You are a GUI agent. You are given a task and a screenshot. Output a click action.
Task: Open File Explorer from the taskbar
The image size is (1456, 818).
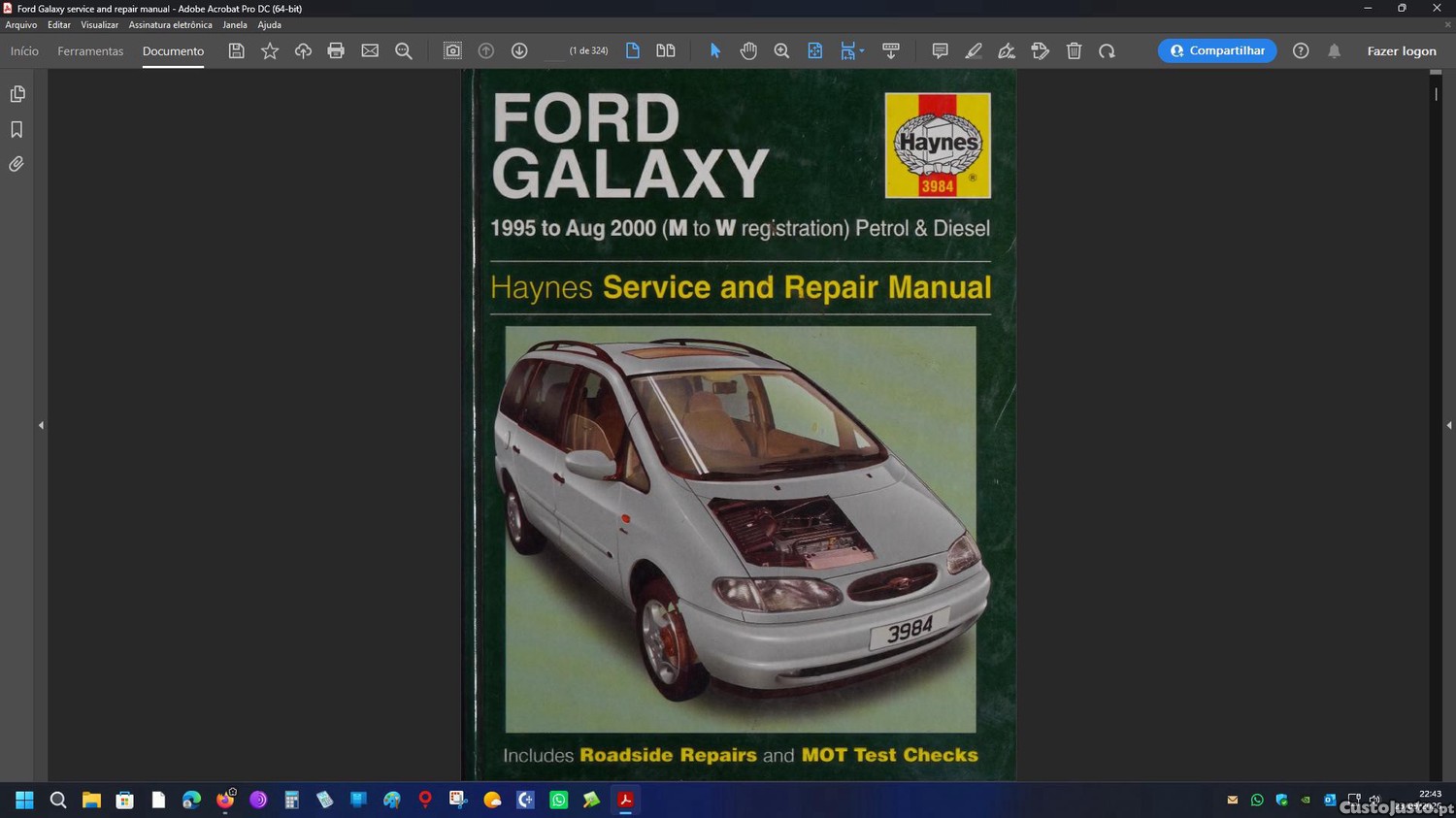(91, 800)
